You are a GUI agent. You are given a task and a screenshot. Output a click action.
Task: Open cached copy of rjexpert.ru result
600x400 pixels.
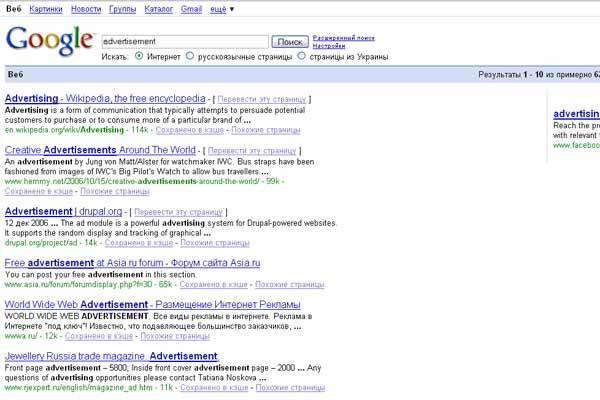(x=214, y=388)
